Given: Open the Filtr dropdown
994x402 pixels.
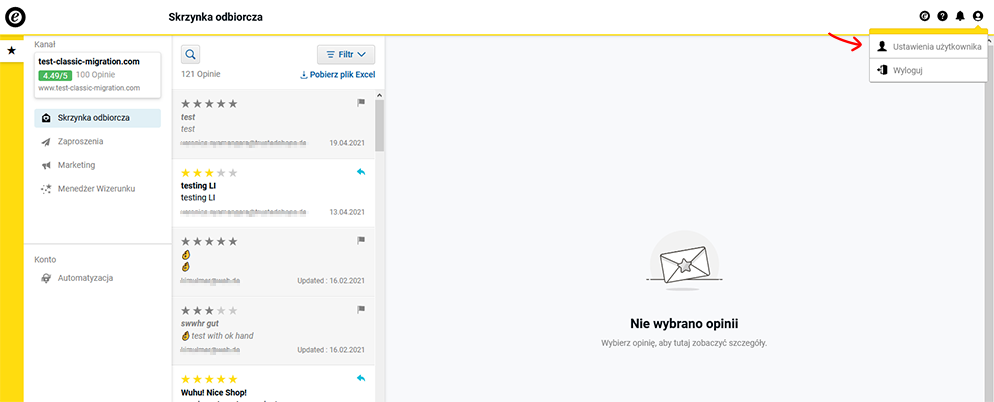Looking at the screenshot, I should (x=346, y=55).
